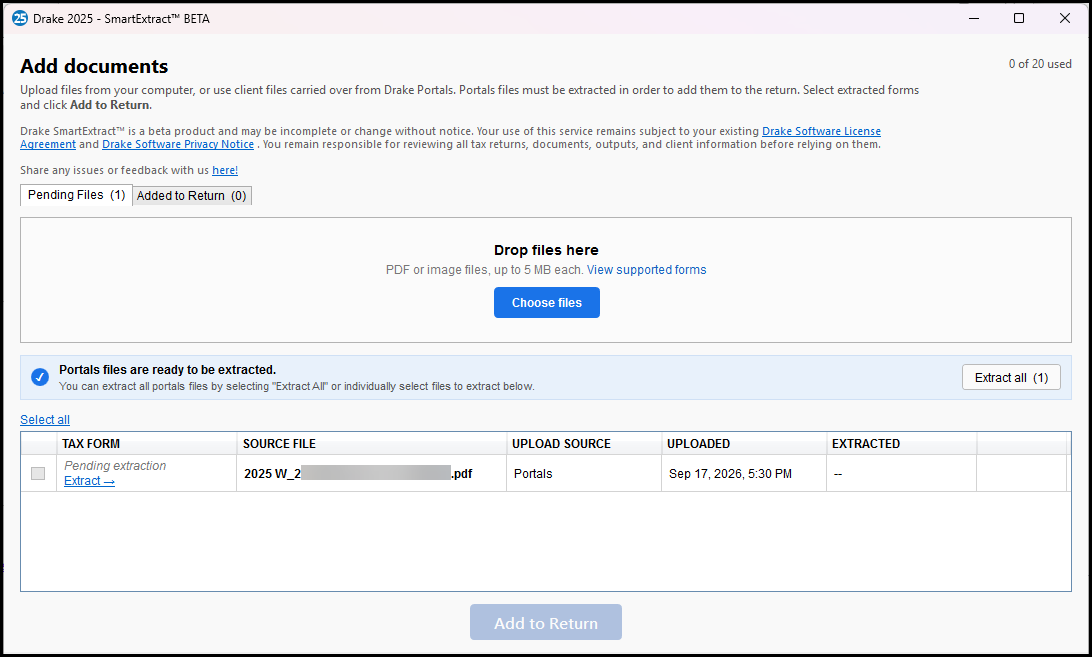1092x657 pixels.
Task: Open View supported forms link
Action: [646, 270]
